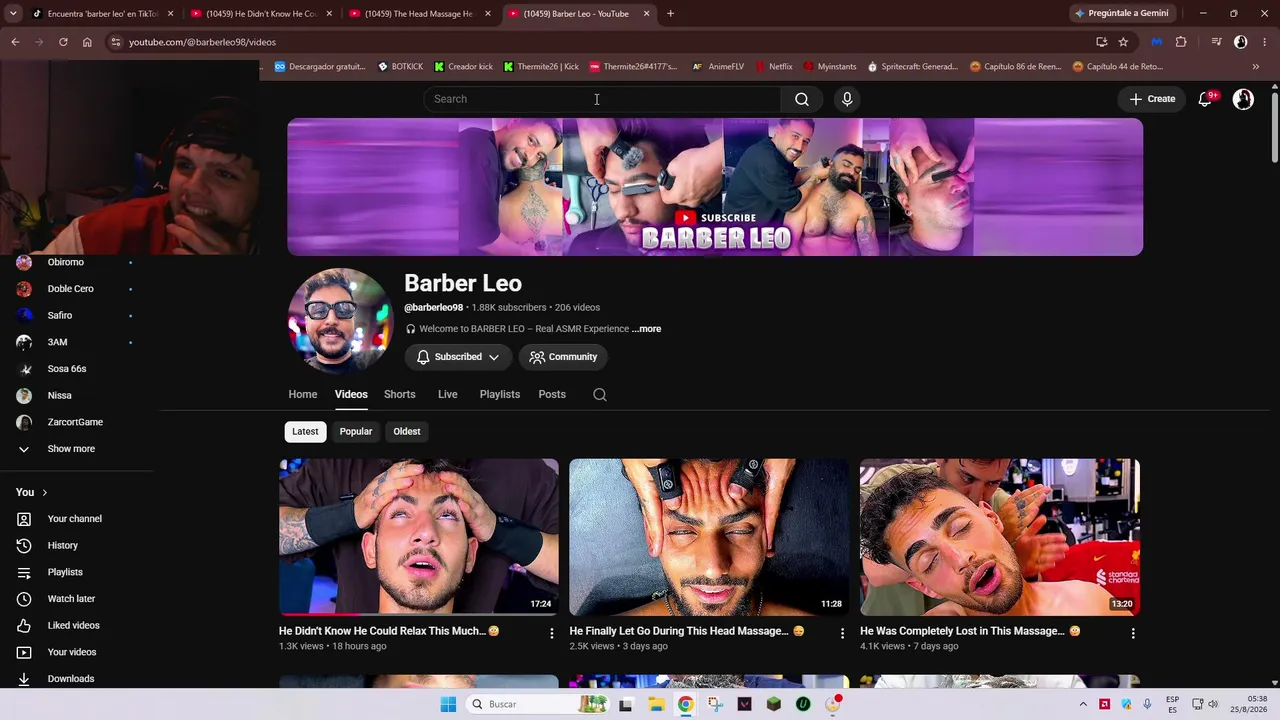This screenshot has width=1280, height=720.
Task: Open the AnimeFLV bookmark
Action: coord(718,67)
